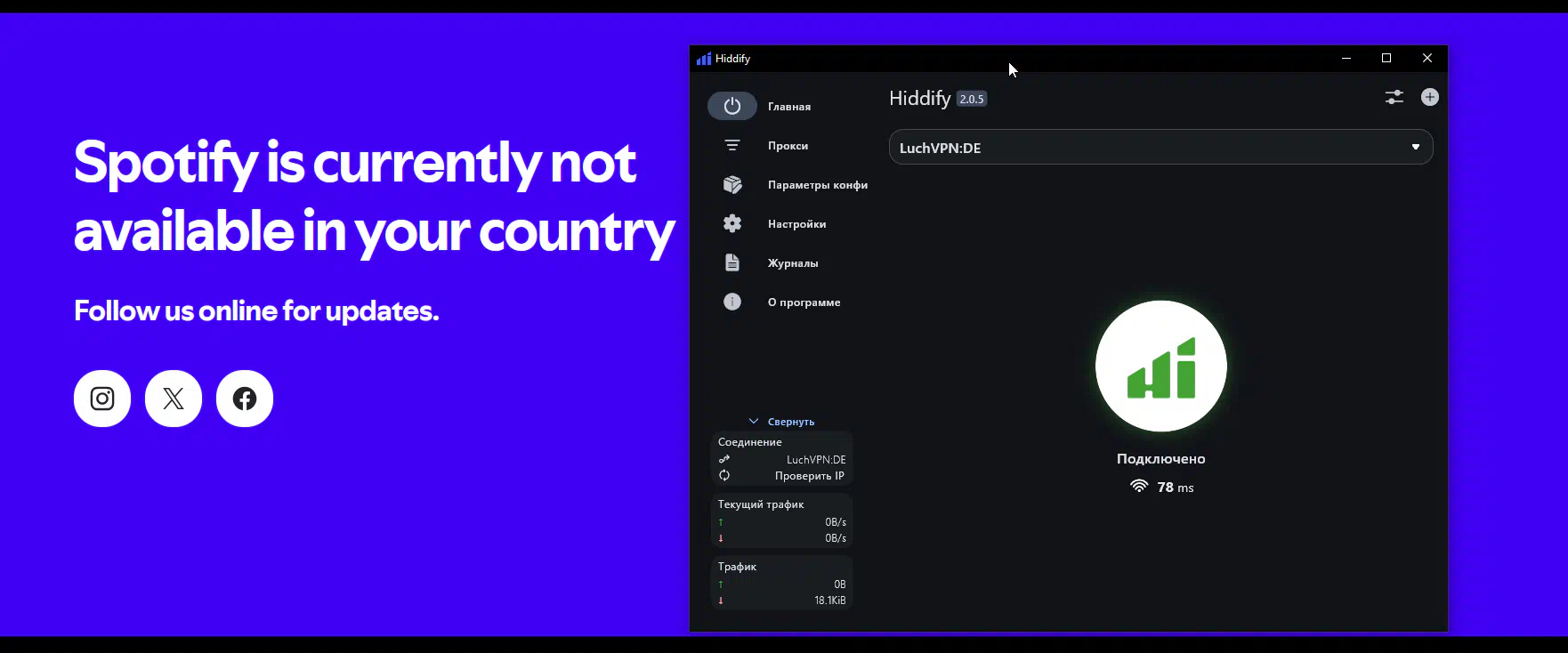The height and width of the screenshot is (653, 1568).
Task: Open the Прокси menu item
Action: tap(788, 146)
